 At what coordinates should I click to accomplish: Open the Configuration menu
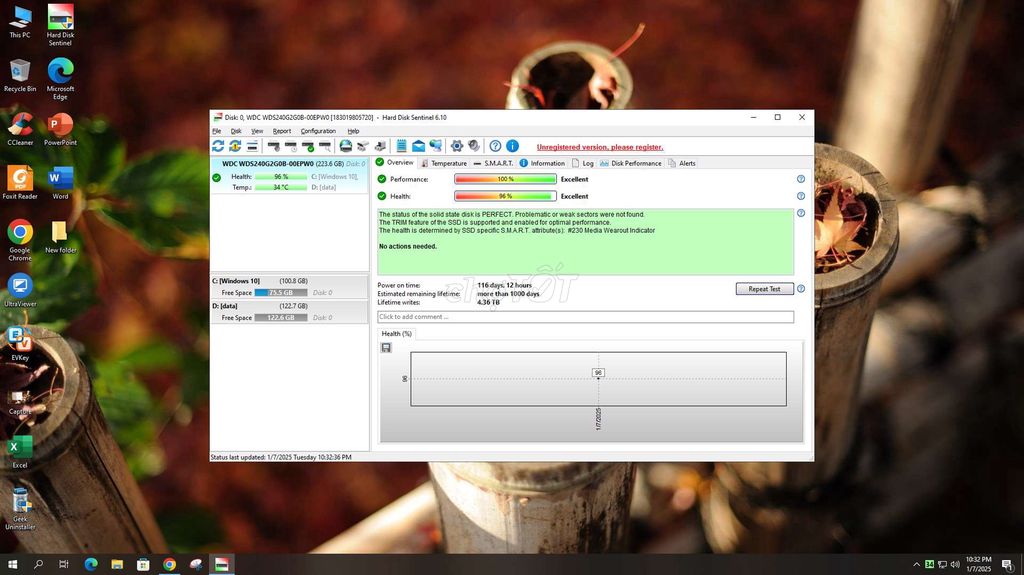pos(318,131)
